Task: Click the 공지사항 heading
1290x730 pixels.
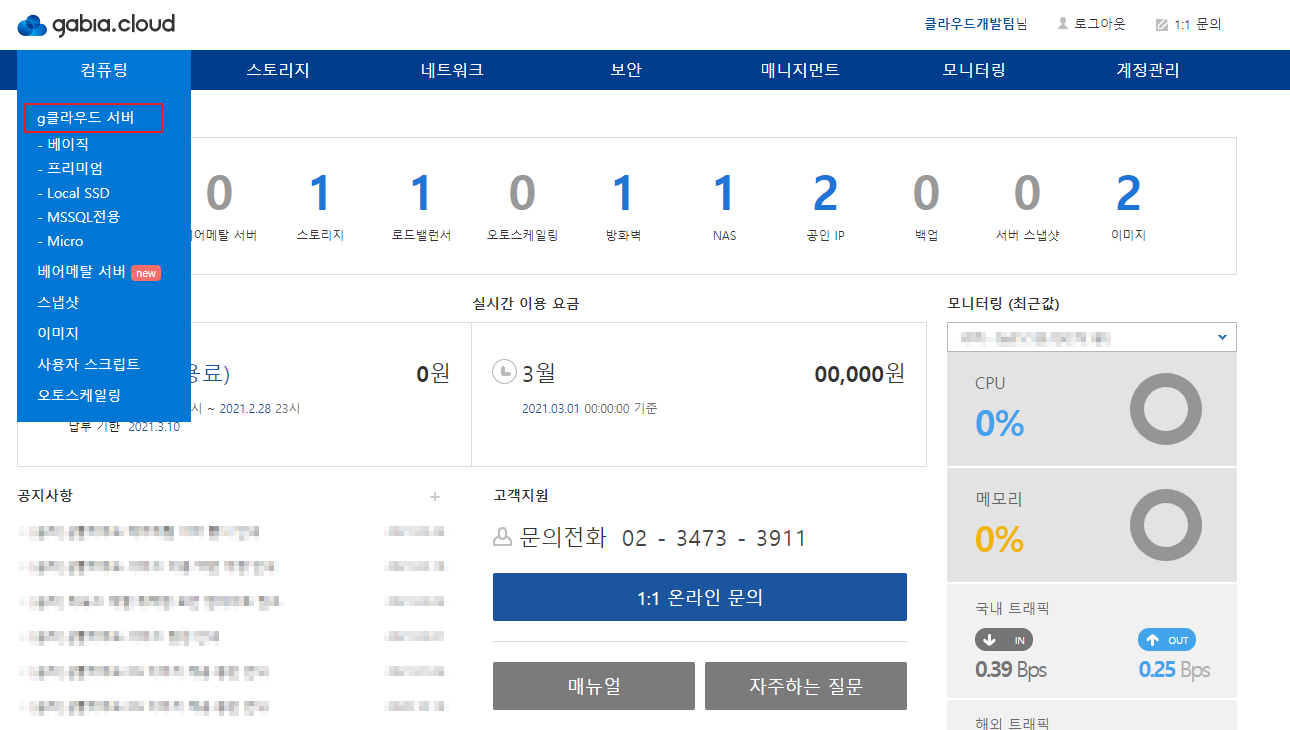Action: pos(45,496)
